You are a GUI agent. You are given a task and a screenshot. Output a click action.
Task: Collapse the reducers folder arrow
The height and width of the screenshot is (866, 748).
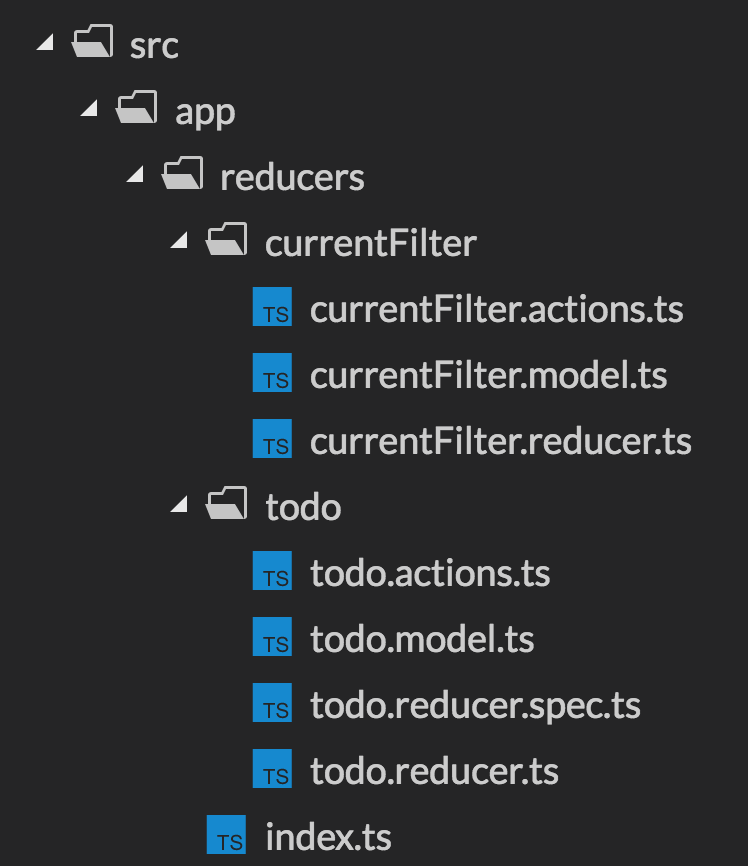pos(135,174)
